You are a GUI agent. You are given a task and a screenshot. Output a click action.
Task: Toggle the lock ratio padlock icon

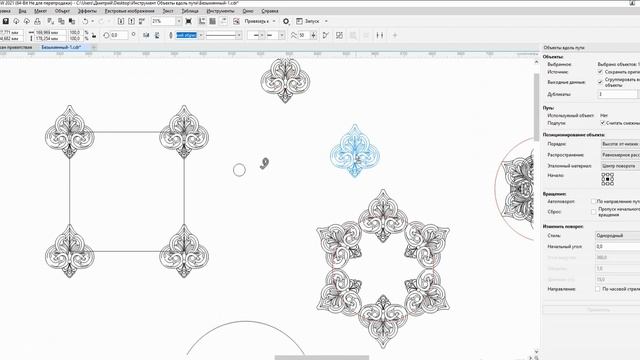(94, 36)
